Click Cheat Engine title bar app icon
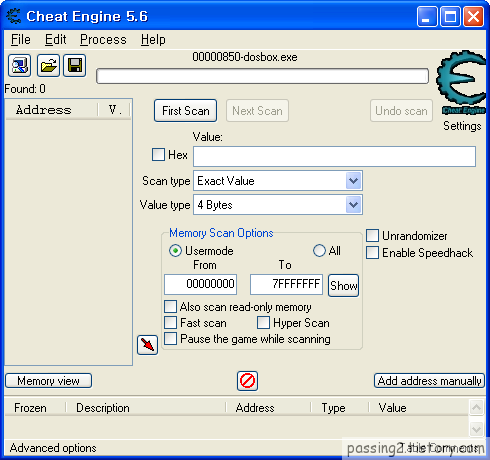490x460 pixels. [14, 16]
